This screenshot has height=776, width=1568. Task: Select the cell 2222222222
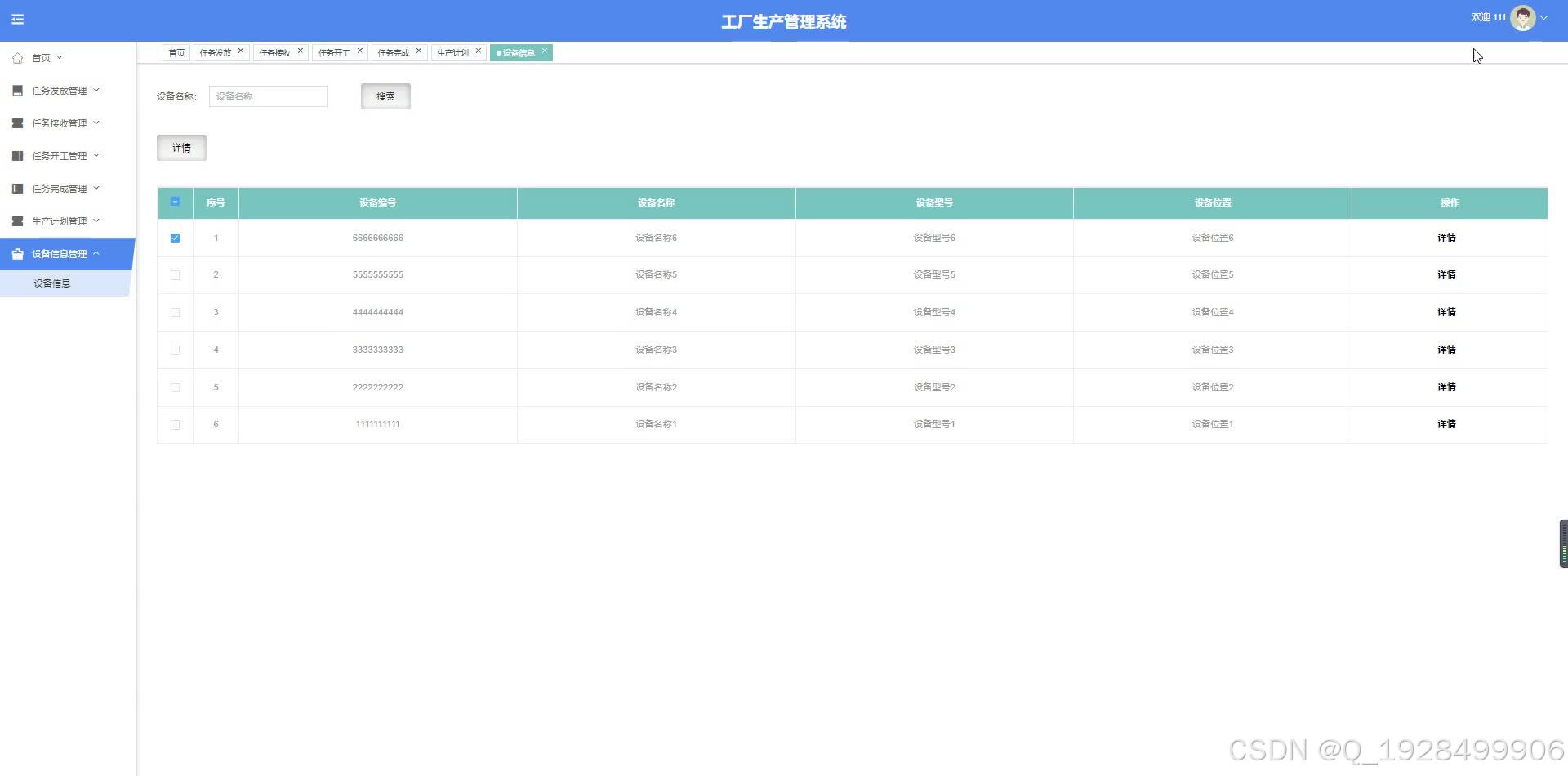pos(378,387)
